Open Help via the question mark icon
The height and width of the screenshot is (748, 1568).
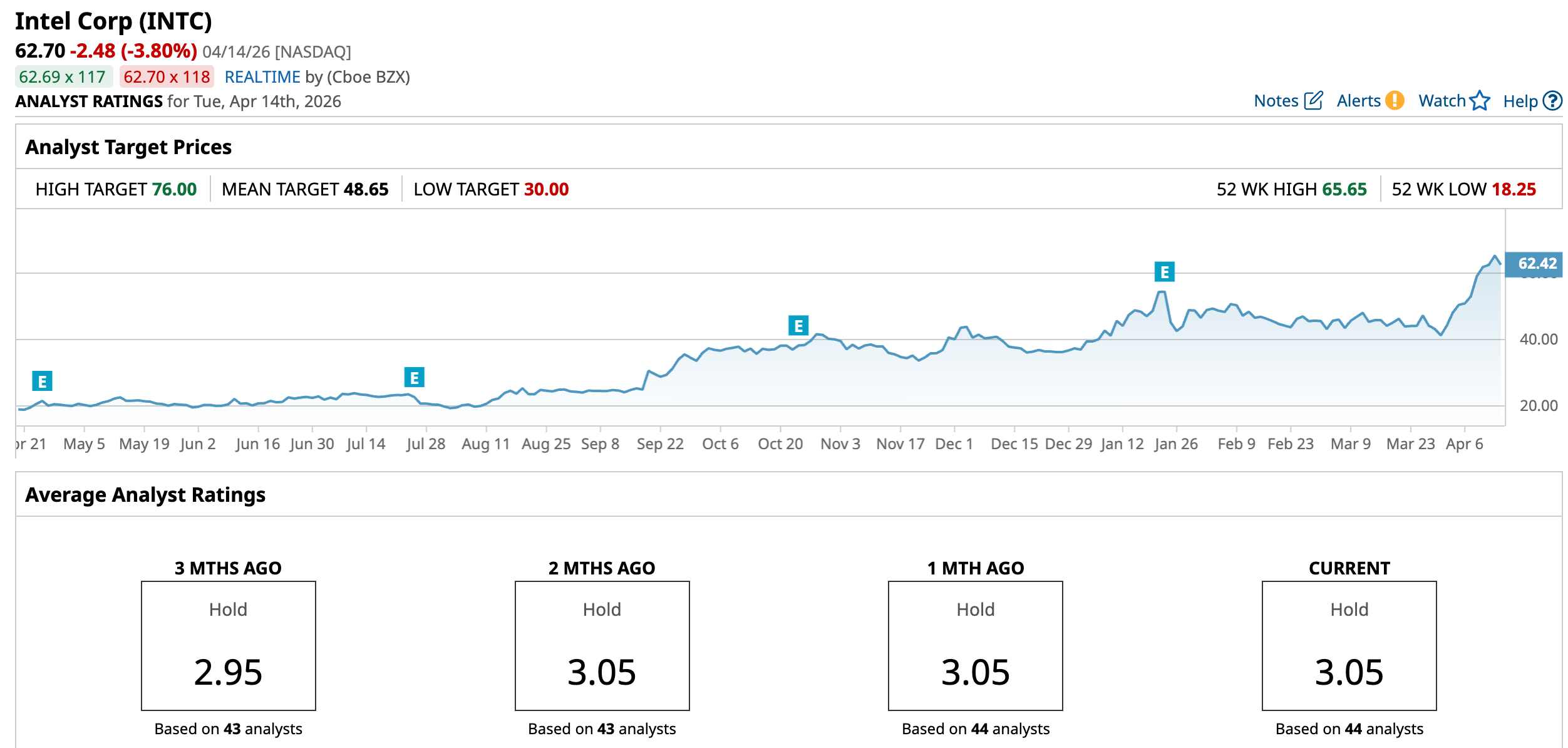(x=1552, y=101)
